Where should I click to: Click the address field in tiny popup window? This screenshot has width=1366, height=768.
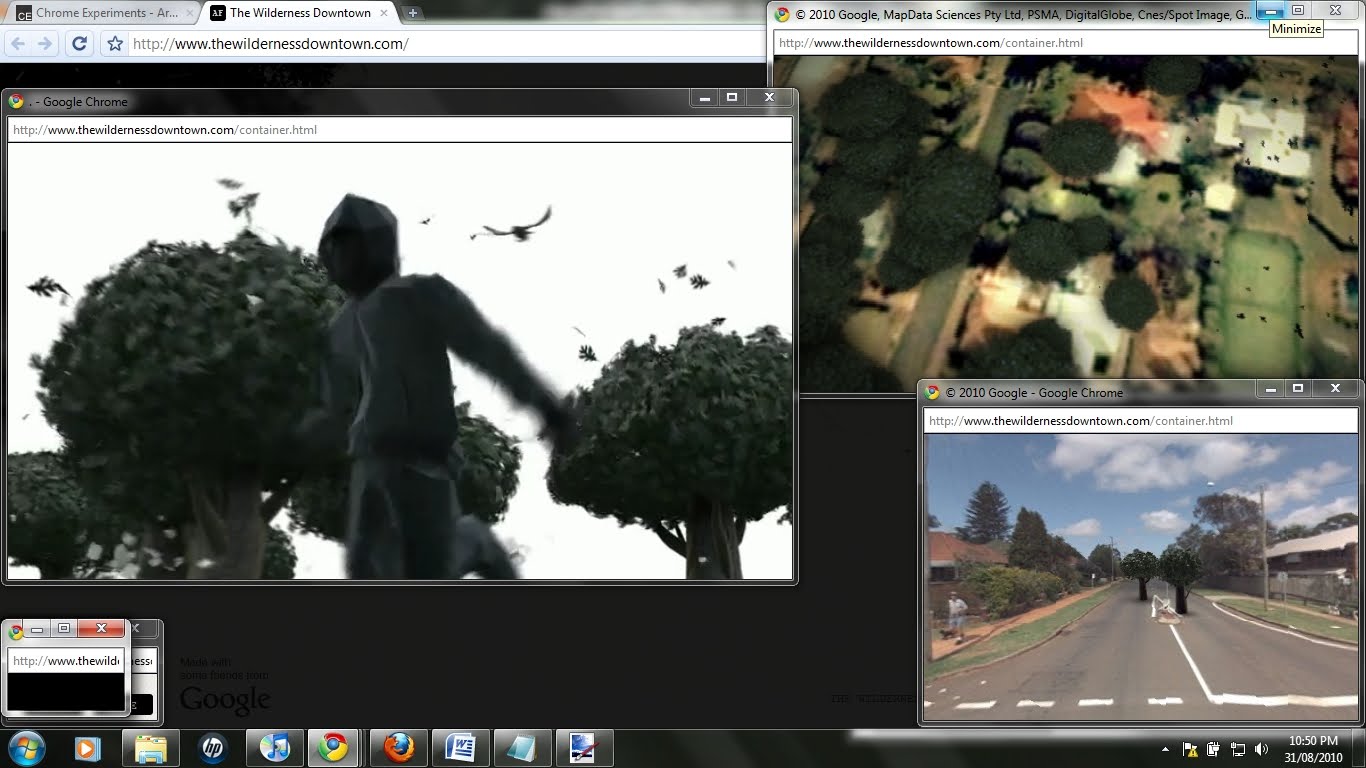tap(66, 661)
